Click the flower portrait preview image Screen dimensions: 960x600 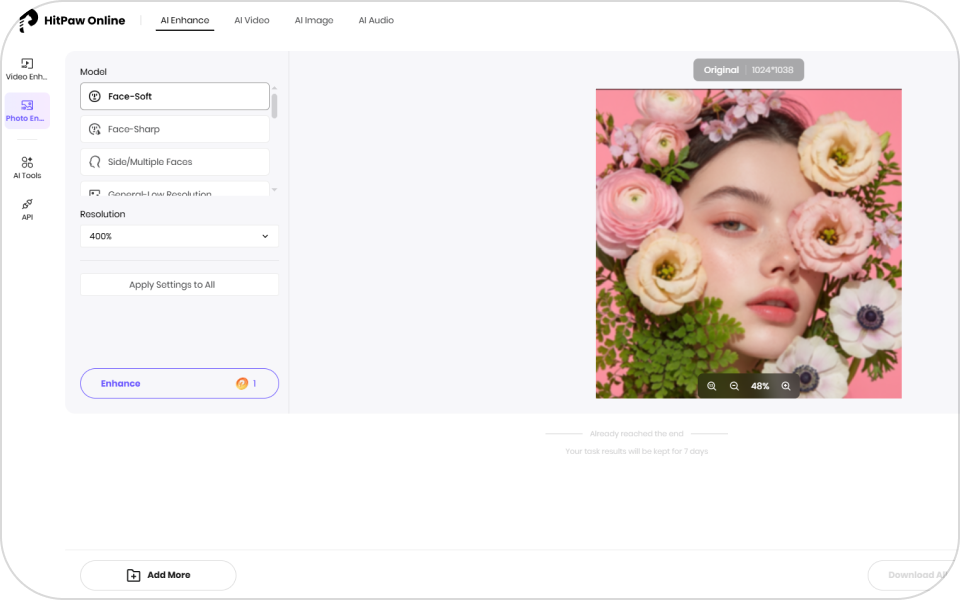click(749, 244)
